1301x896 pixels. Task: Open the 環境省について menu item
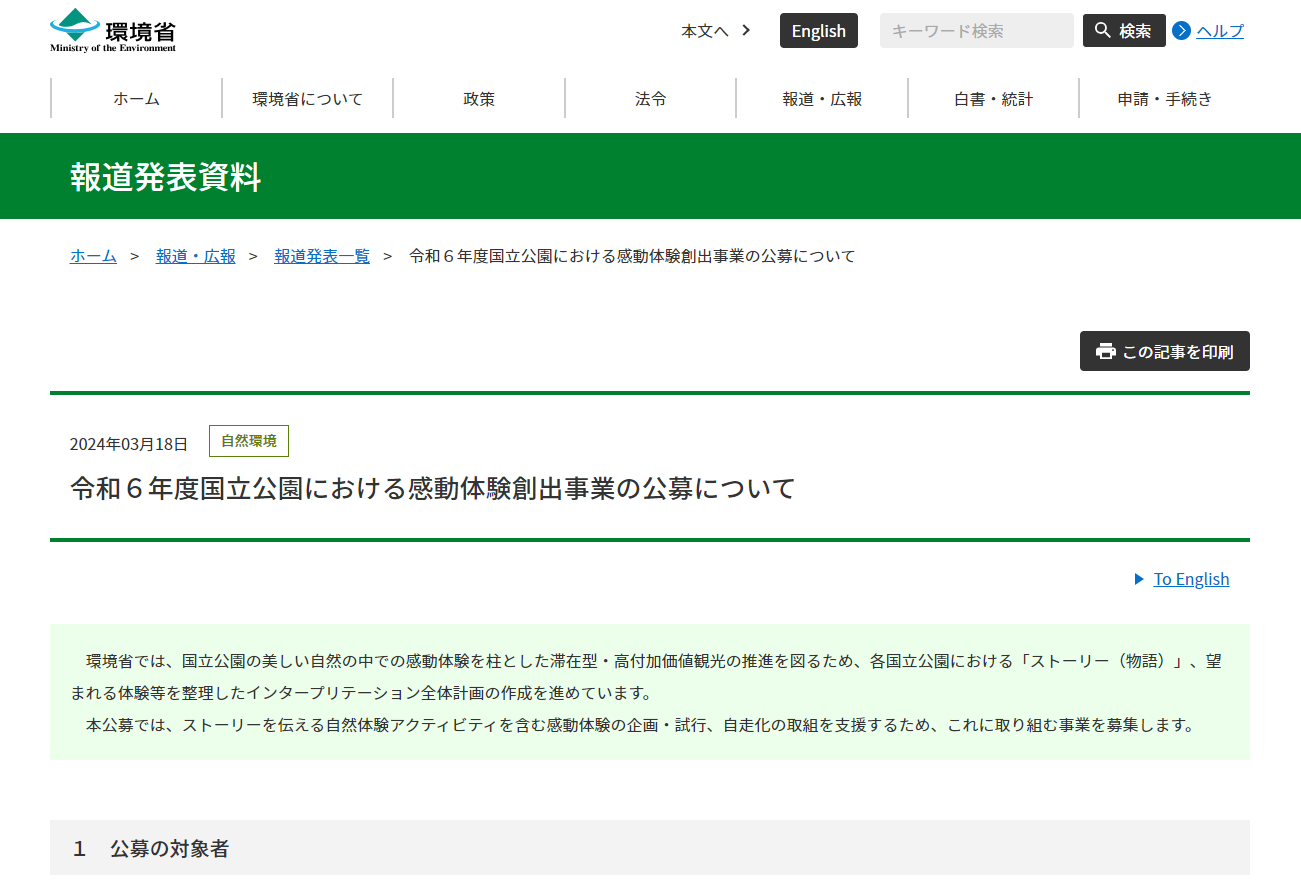tap(307, 99)
